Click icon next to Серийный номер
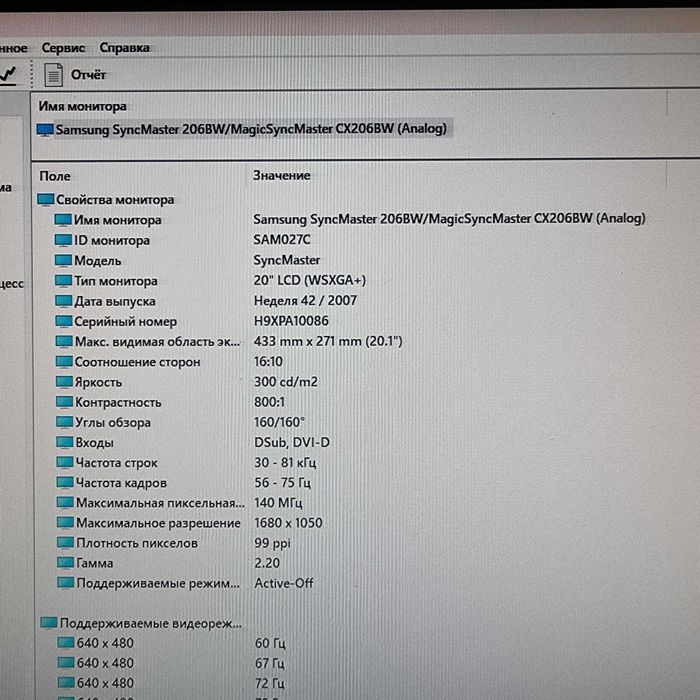This screenshot has height=700, width=700. [64, 321]
